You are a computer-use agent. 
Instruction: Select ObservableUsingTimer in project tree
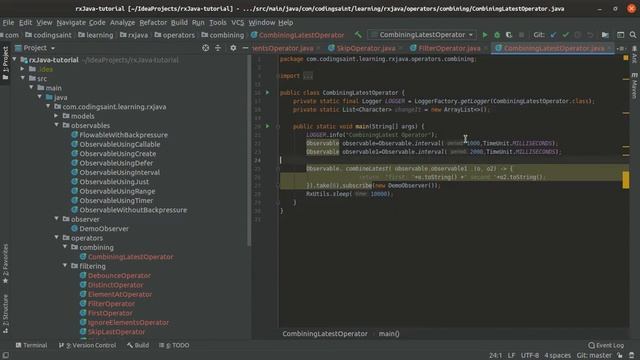click(x=112, y=200)
